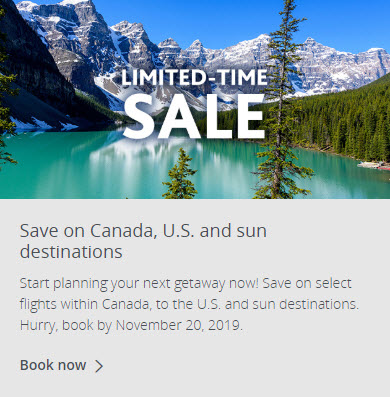Click the paragraph starting Start planning your next
The height and width of the screenshot is (397, 390).
189,304
